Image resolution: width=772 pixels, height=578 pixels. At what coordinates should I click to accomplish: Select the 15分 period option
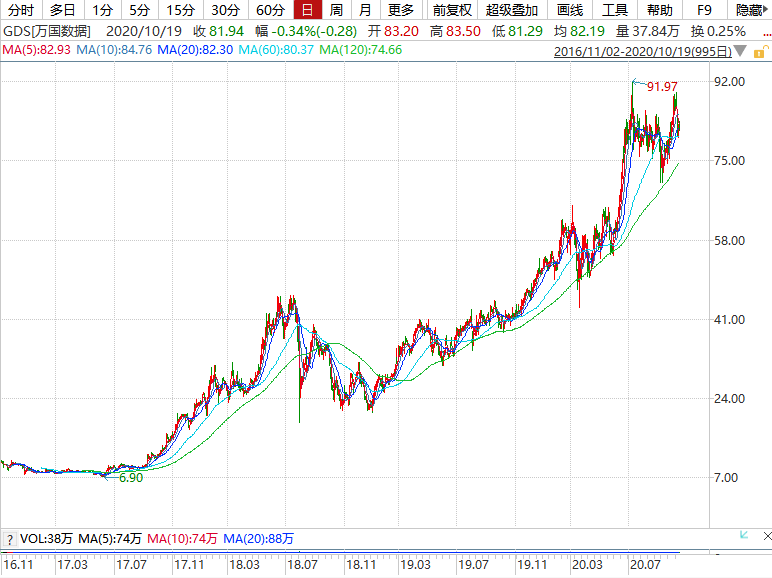pyautogui.click(x=180, y=10)
